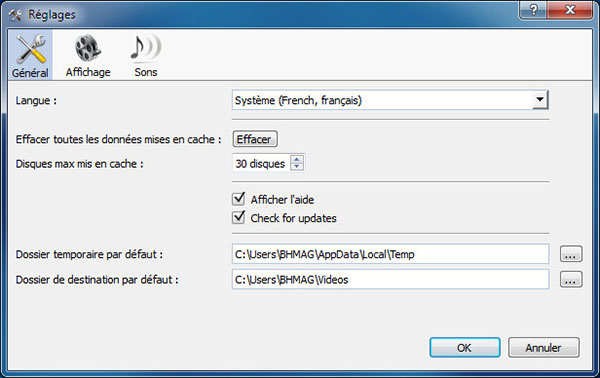This screenshot has height=378, width=600.
Task: Decrease the max cached discs with down arrow
Action: click(297, 166)
